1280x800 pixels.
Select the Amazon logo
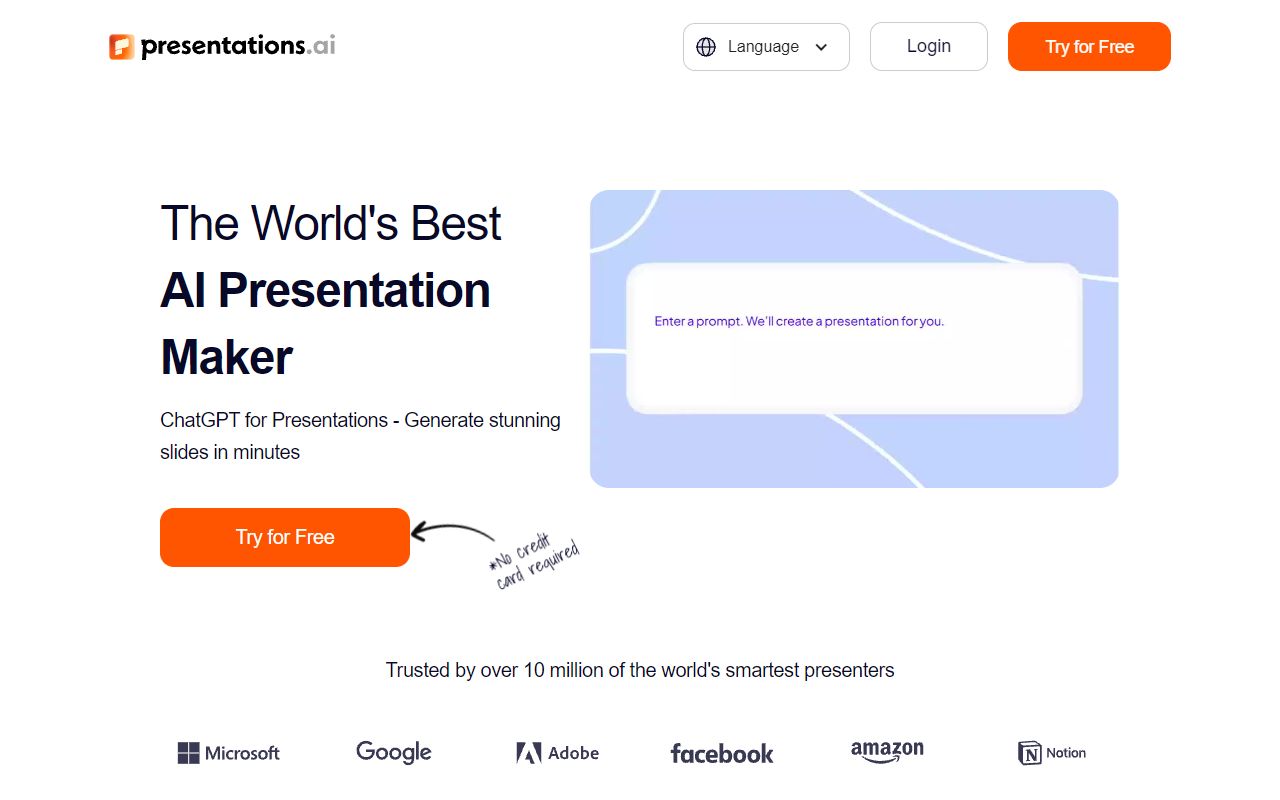(x=886, y=750)
